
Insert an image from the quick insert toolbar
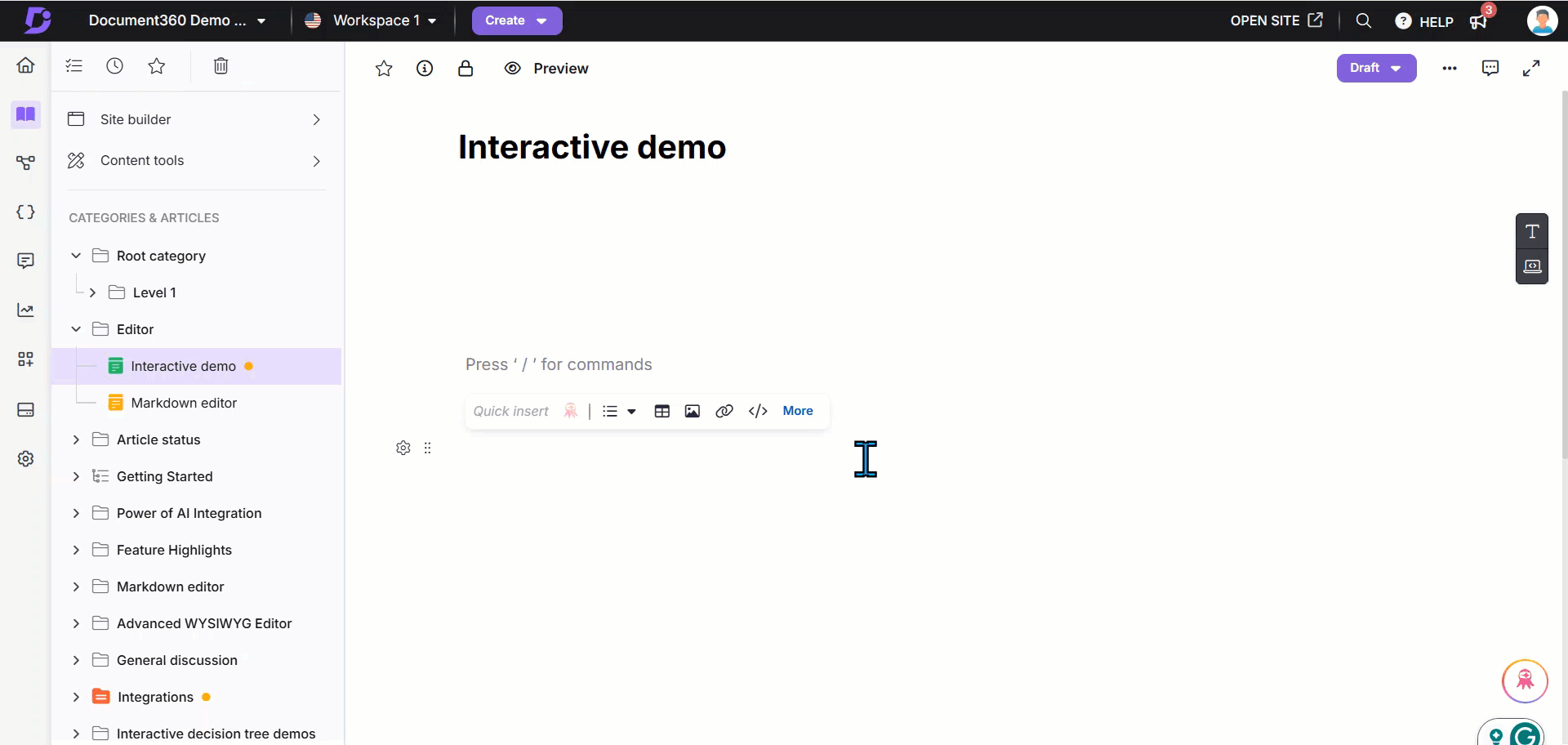click(x=693, y=411)
